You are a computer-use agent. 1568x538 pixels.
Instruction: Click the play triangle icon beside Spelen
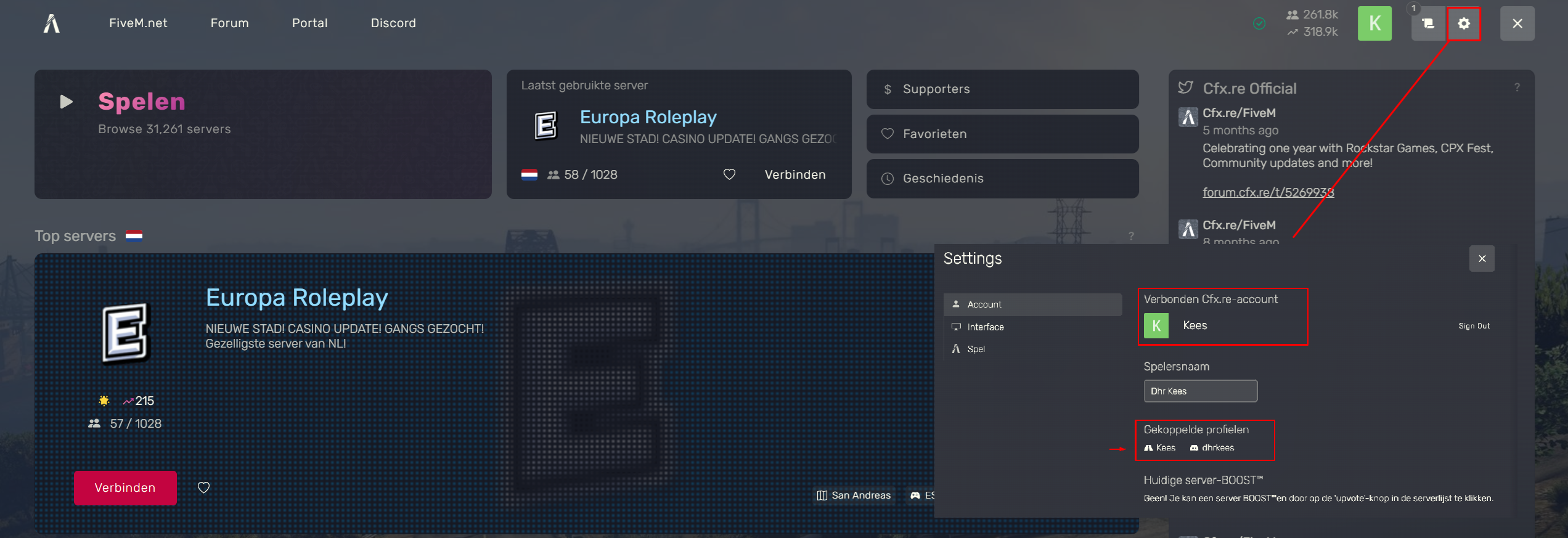click(x=66, y=102)
